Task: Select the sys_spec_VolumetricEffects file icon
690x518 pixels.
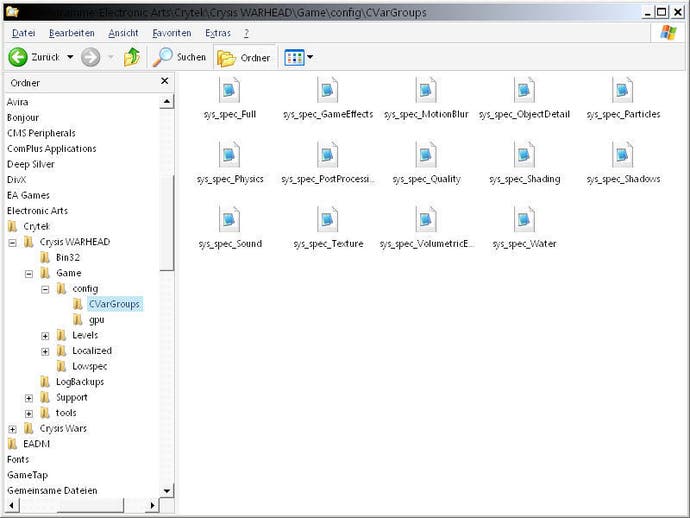Action: click(x=426, y=219)
